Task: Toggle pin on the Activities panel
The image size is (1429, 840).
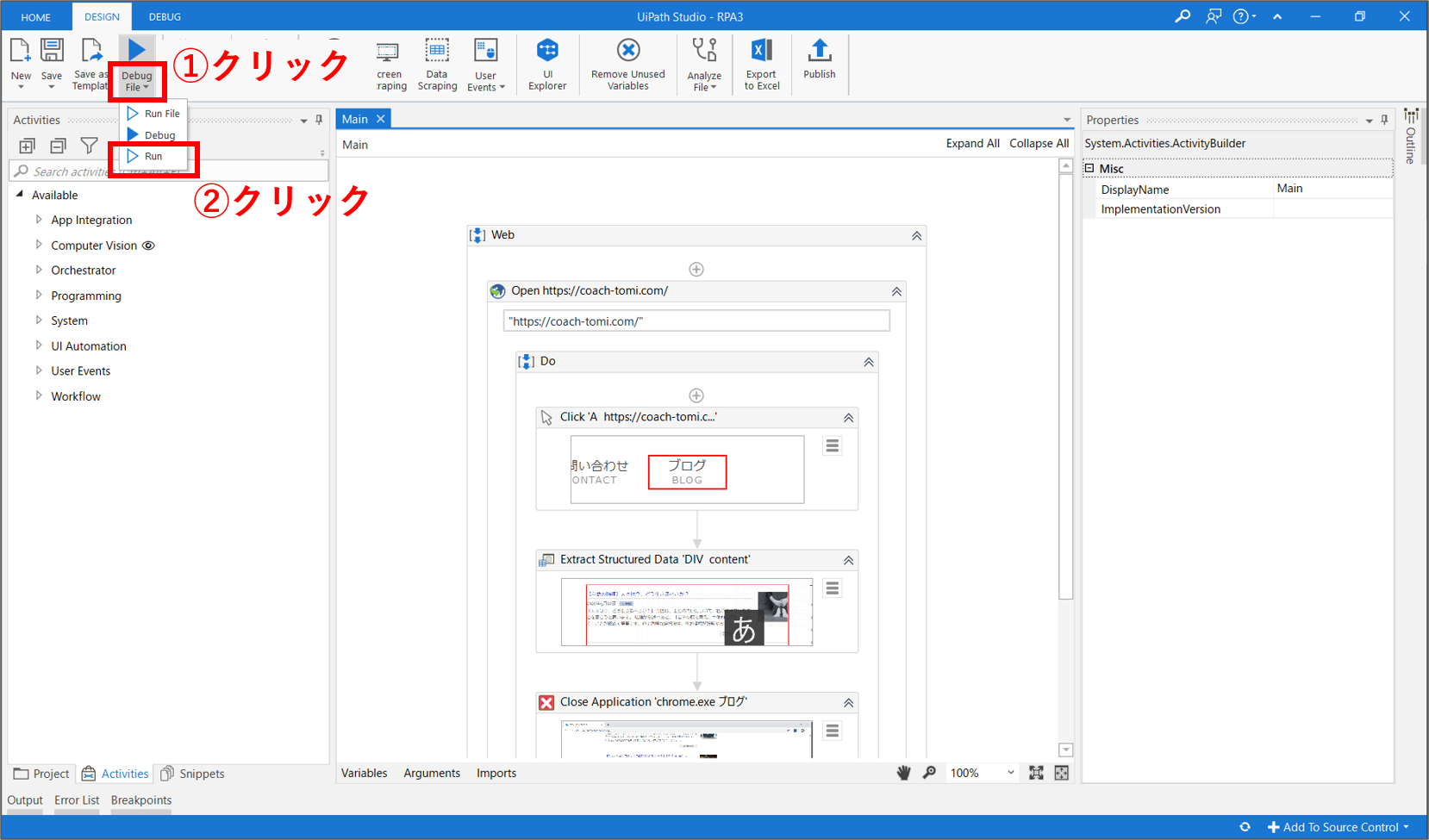Action: coord(320,120)
